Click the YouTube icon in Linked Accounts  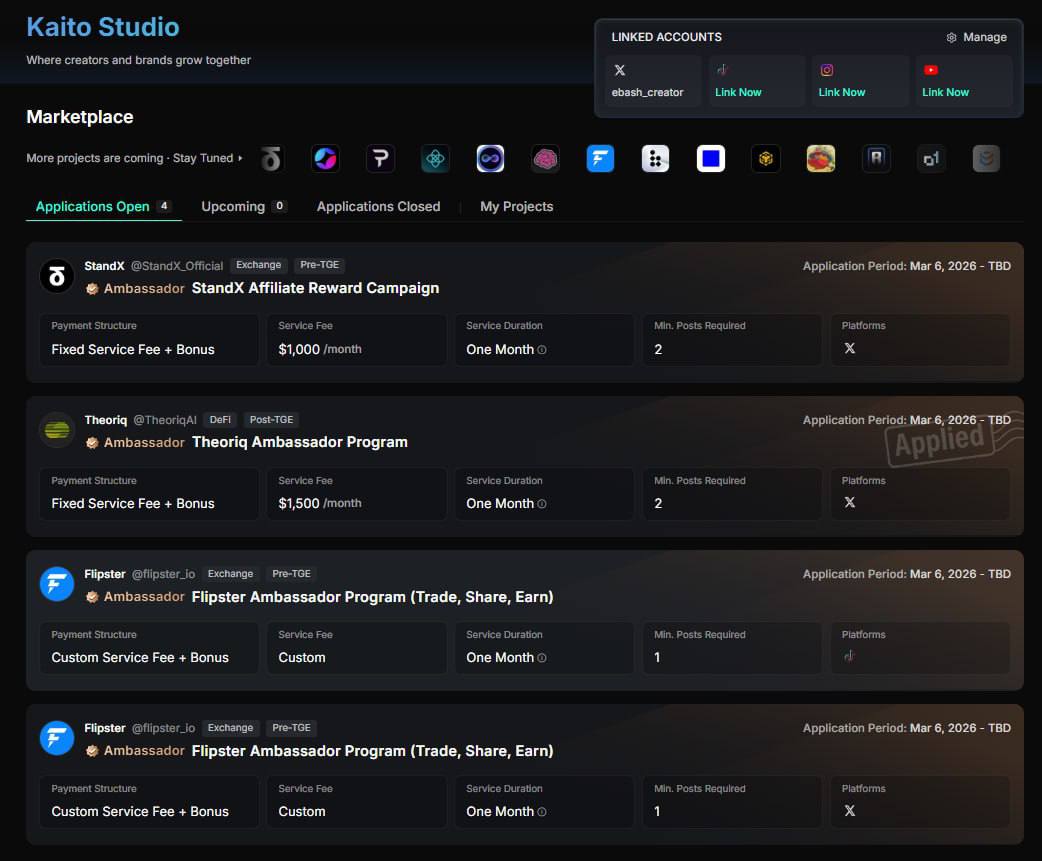[930, 70]
